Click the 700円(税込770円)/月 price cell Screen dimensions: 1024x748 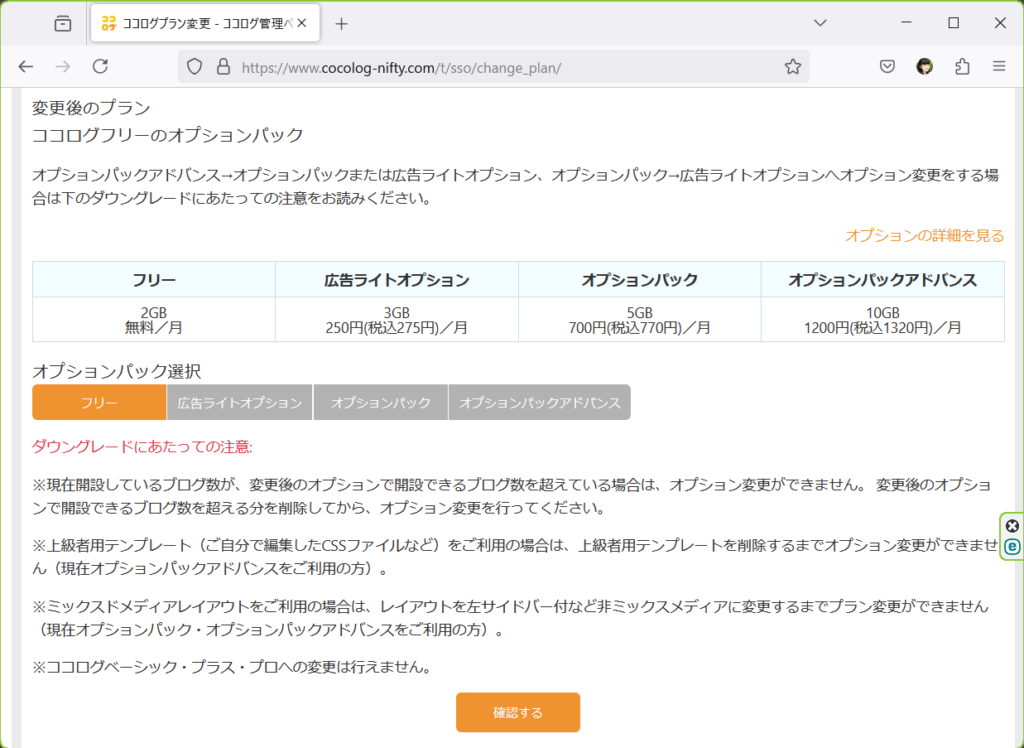pyautogui.click(x=640, y=319)
